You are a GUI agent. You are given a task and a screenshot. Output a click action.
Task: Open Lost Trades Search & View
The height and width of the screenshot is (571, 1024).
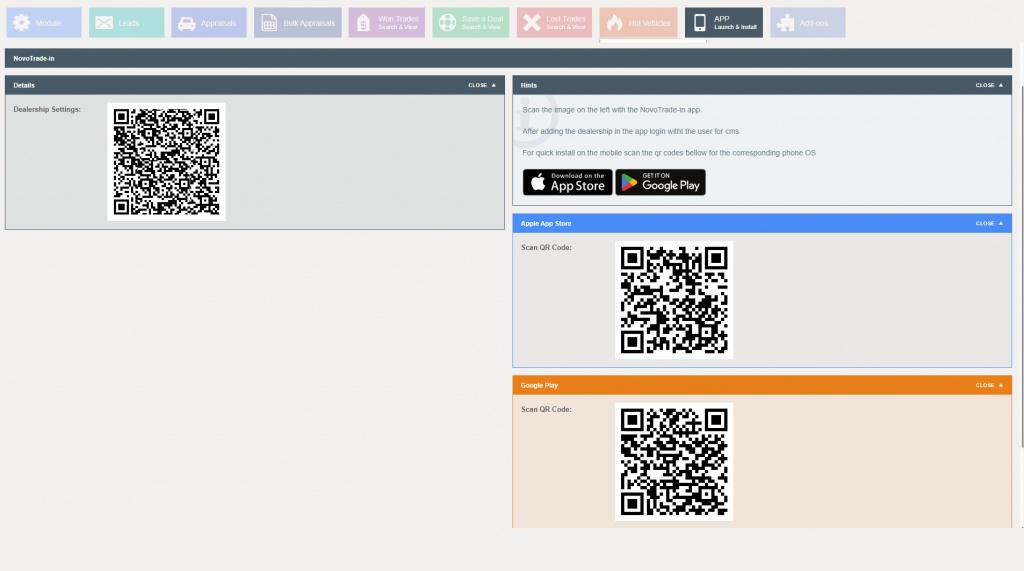pyautogui.click(x=566, y=23)
